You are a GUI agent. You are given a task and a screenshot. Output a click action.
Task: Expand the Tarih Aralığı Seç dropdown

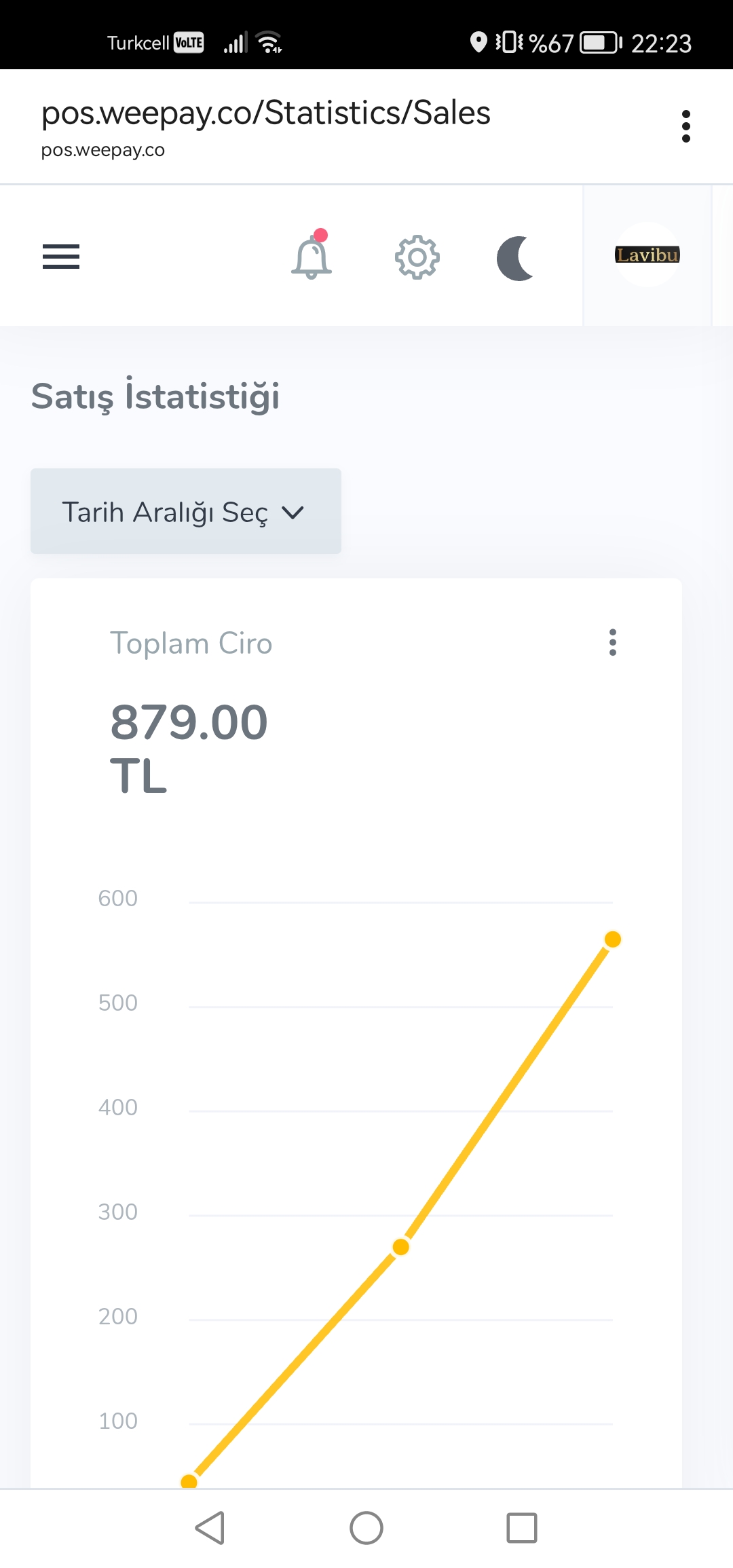186,511
